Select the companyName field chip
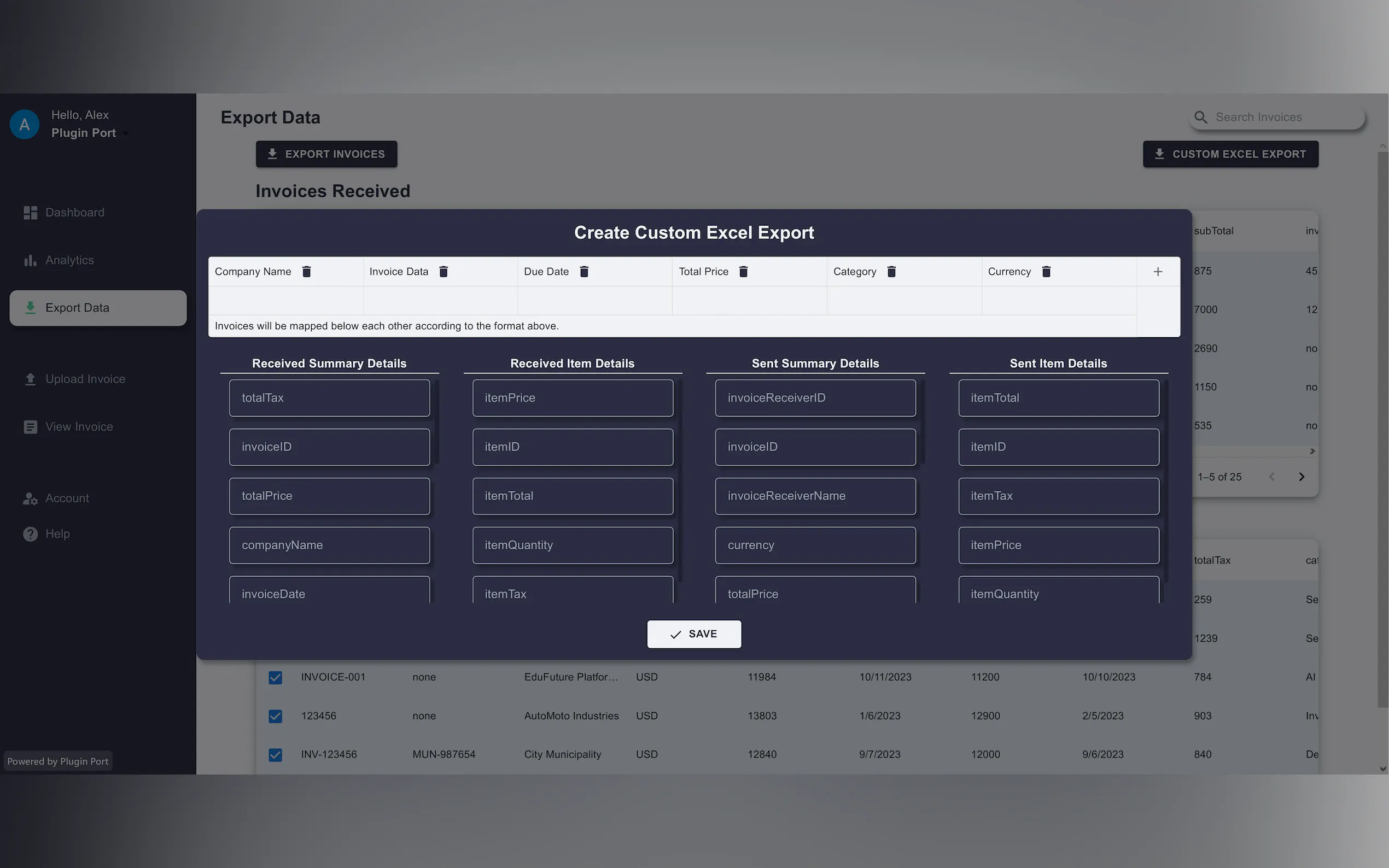Image resolution: width=1389 pixels, height=868 pixels. [329, 545]
